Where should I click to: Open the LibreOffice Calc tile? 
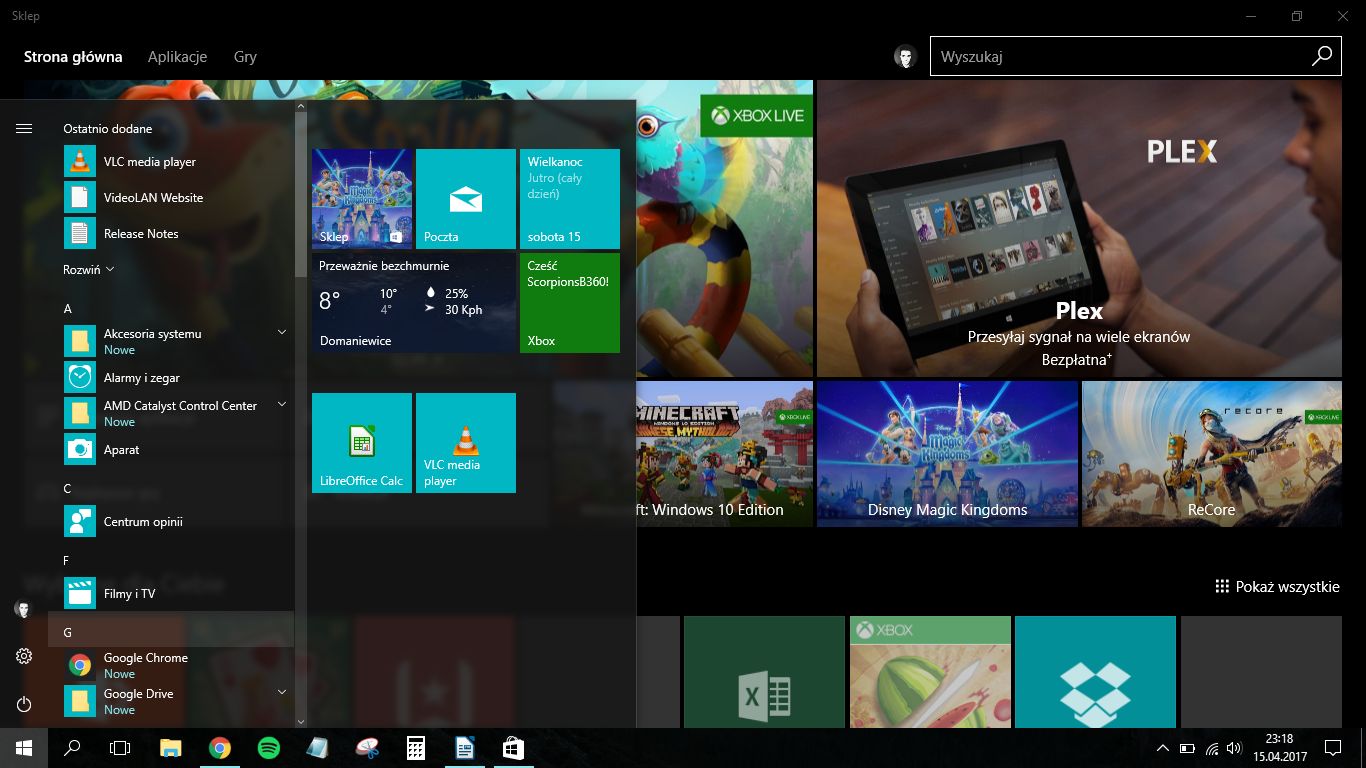tap(362, 443)
